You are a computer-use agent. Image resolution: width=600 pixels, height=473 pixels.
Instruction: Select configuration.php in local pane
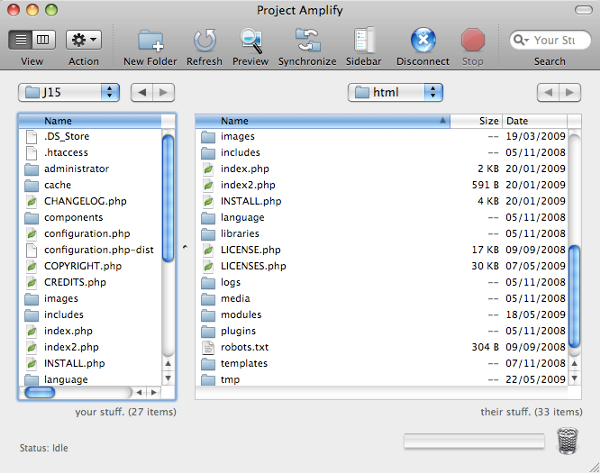pyautogui.click(x=90, y=233)
